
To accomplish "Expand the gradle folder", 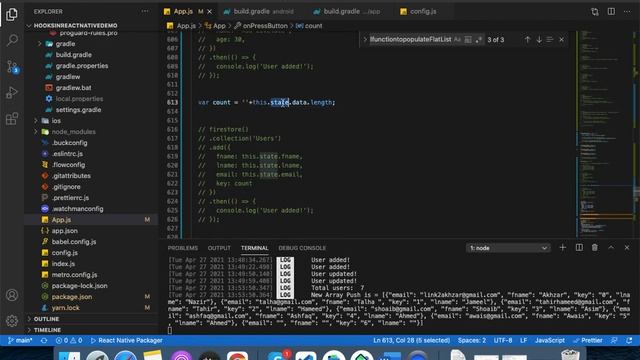I will pyautogui.click(x=65, y=44).
